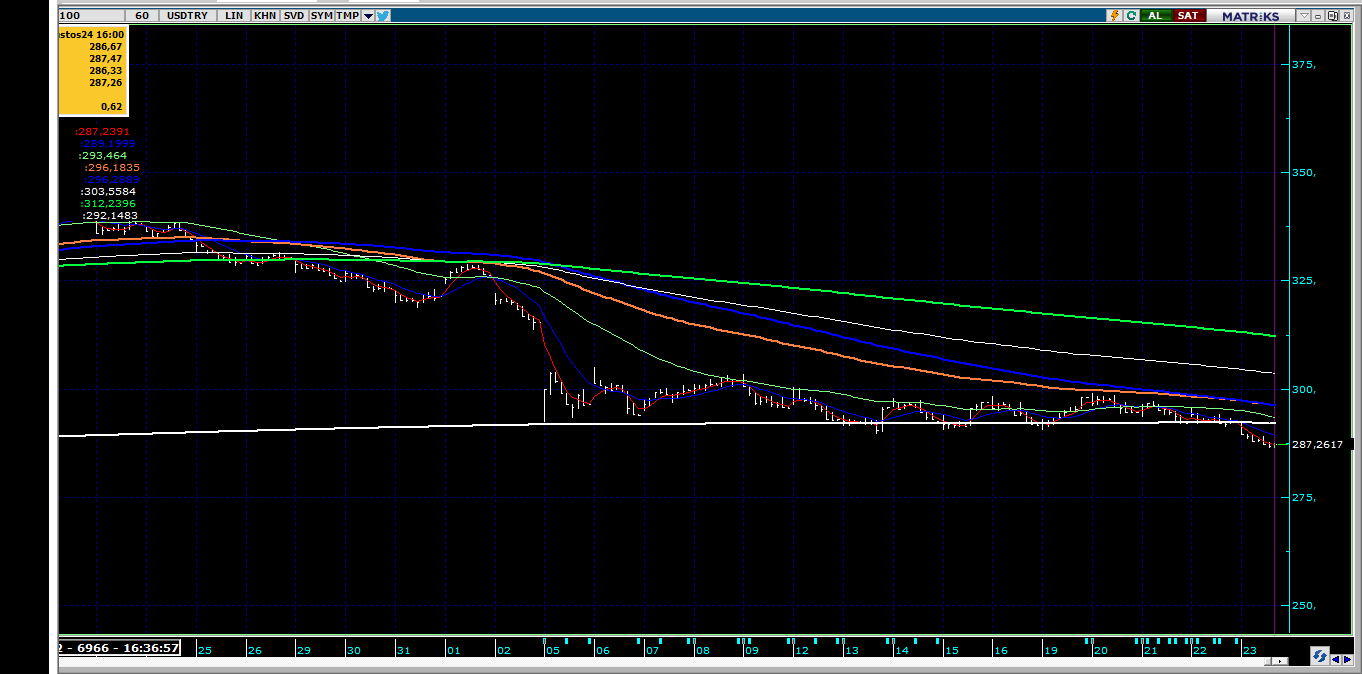1362x674 pixels.
Task: Open the Twitter bird icon
Action: pos(384,16)
